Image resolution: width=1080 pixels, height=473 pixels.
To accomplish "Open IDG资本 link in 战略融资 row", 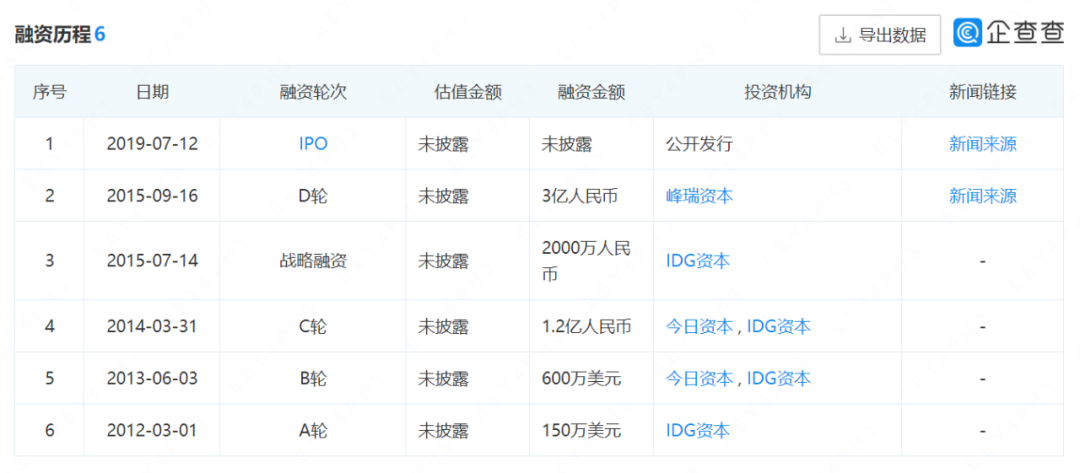I will click(697, 261).
